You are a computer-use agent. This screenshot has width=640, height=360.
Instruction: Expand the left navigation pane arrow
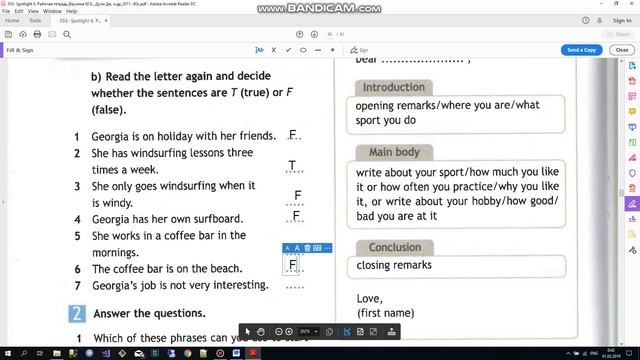coord(3,202)
